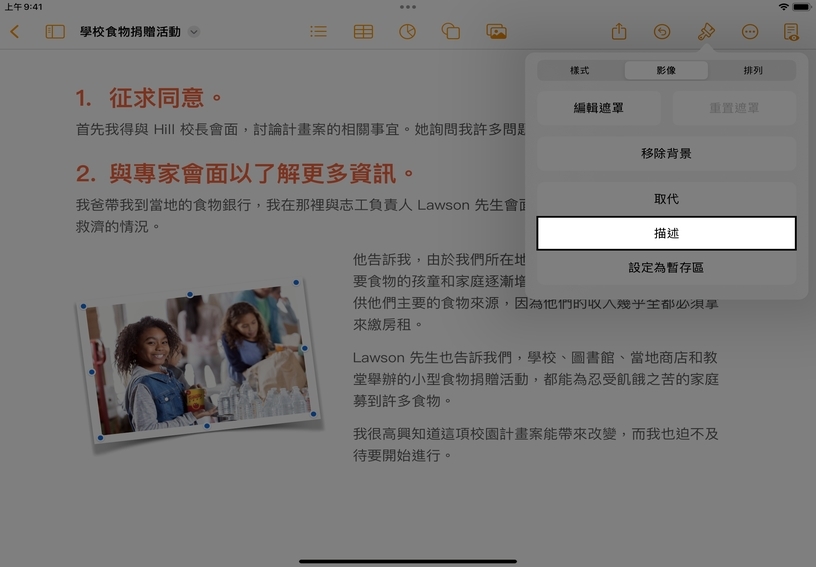Open the shapes insert icon
Image resolution: width=816 pixels, height=567 pixels.
point(451,32)
